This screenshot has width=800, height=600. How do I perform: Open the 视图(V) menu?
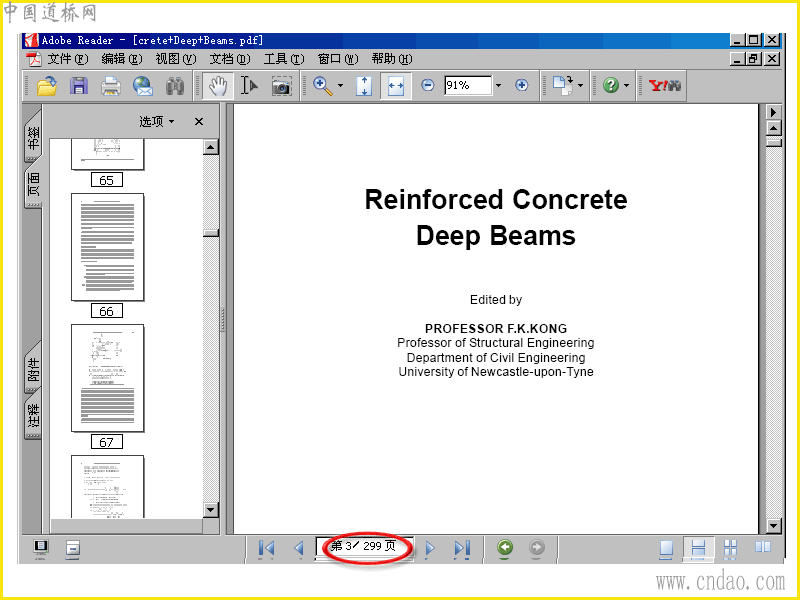point(176,59)
